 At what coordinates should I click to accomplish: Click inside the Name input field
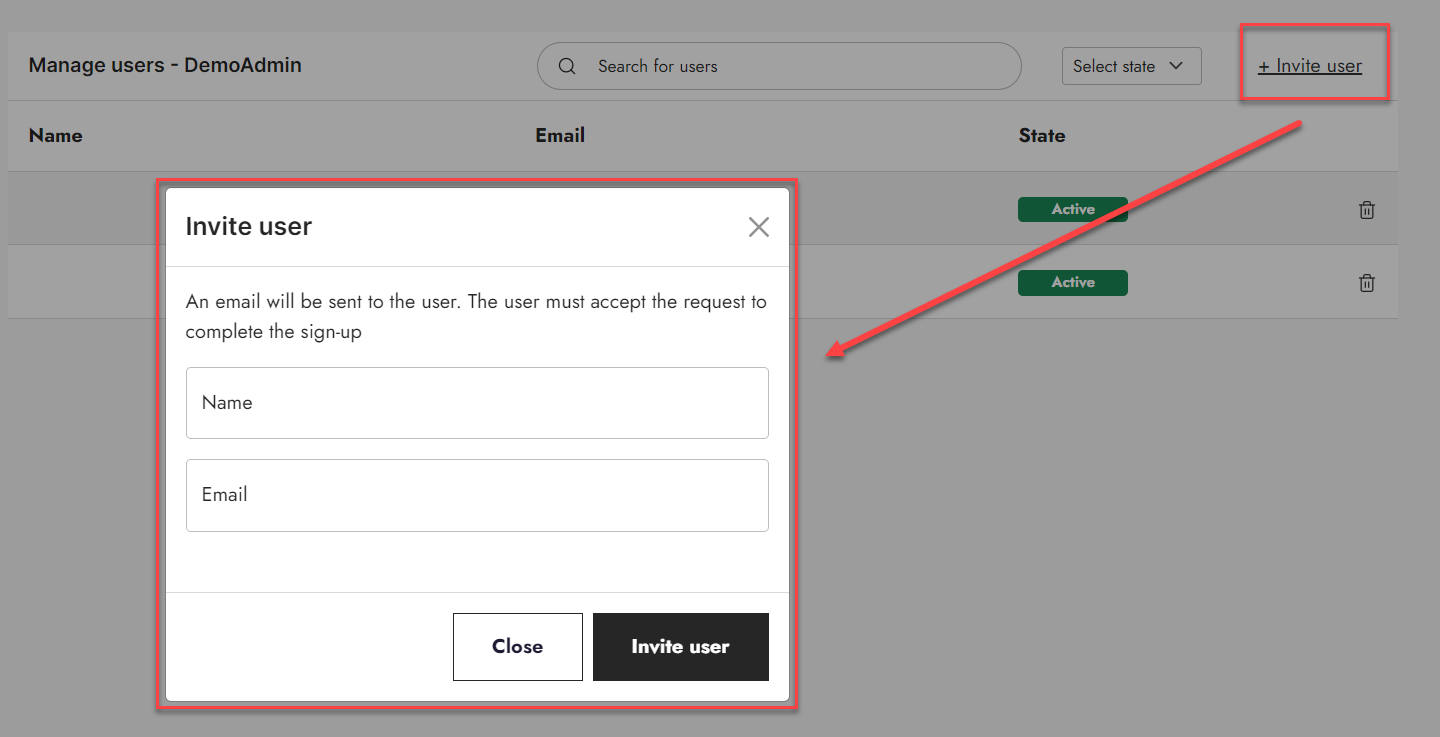(477, 403)
